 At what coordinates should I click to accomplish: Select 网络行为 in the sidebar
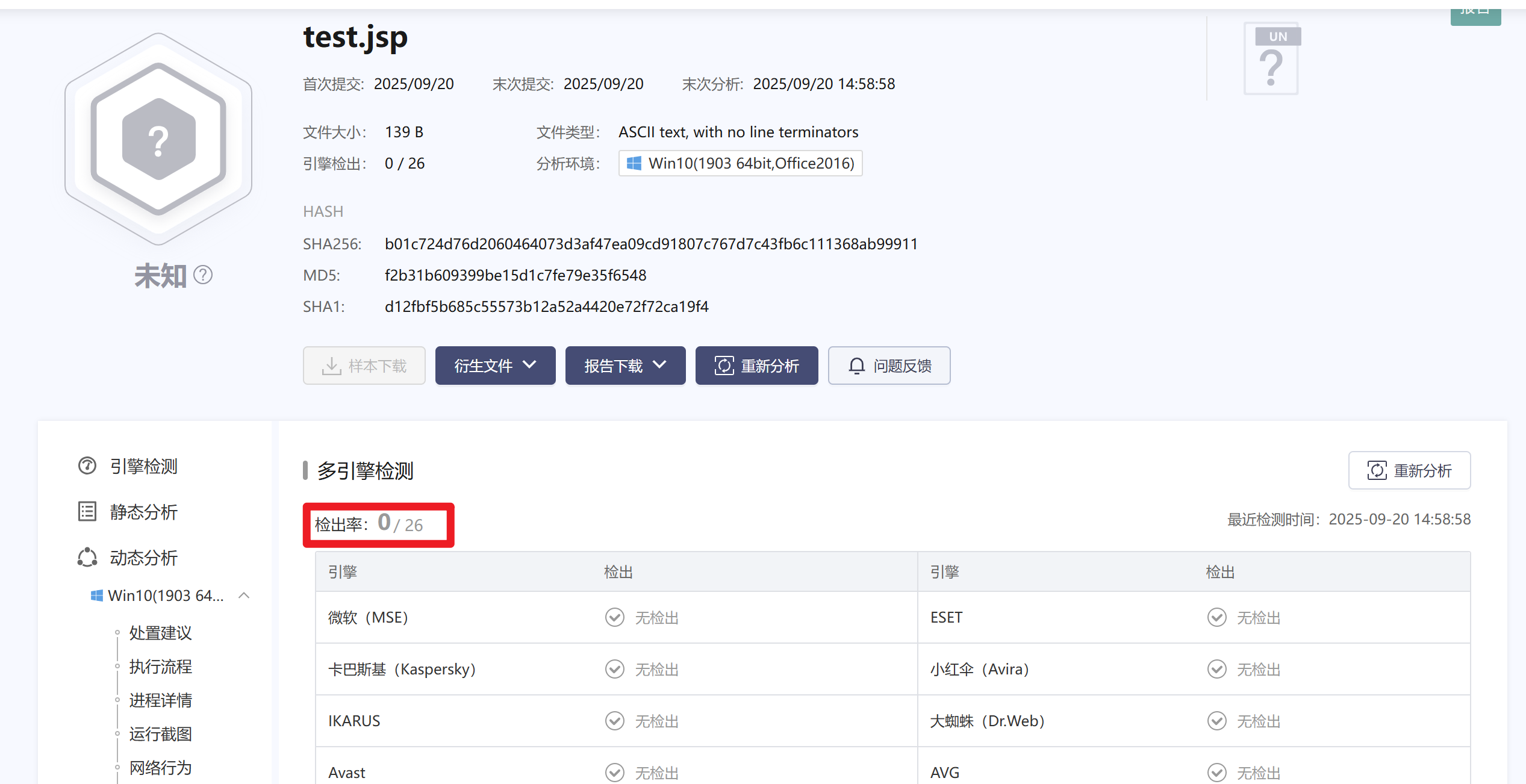pos(160,768)
